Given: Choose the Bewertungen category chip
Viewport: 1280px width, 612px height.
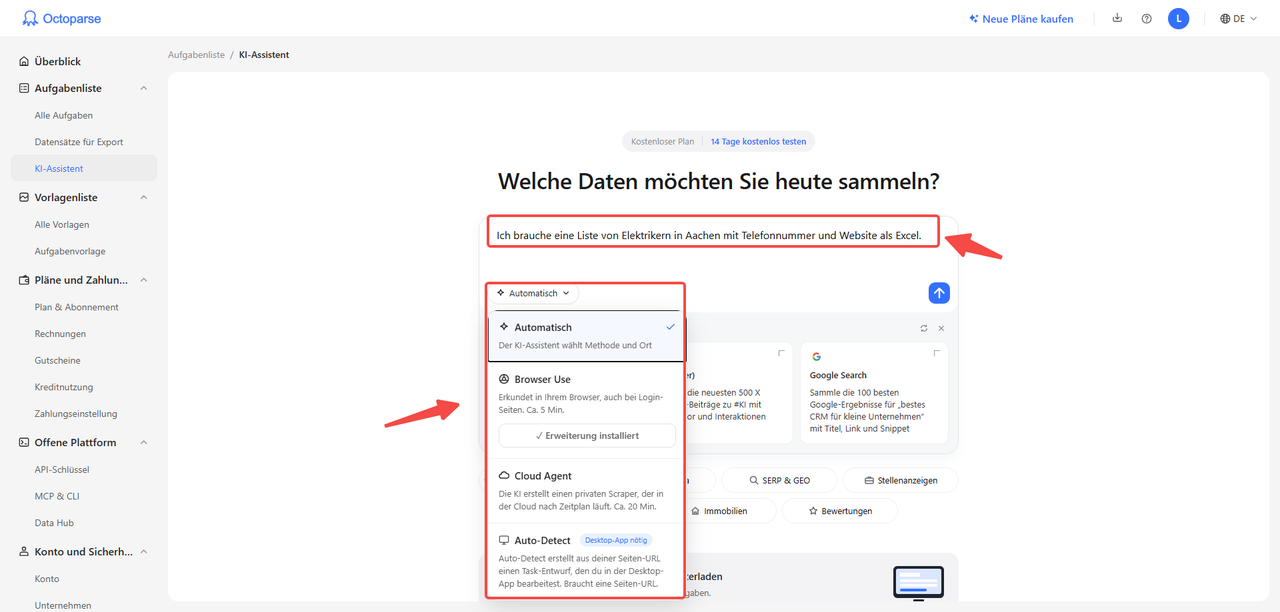Looking at the screenshot, I should click(839, 510).
